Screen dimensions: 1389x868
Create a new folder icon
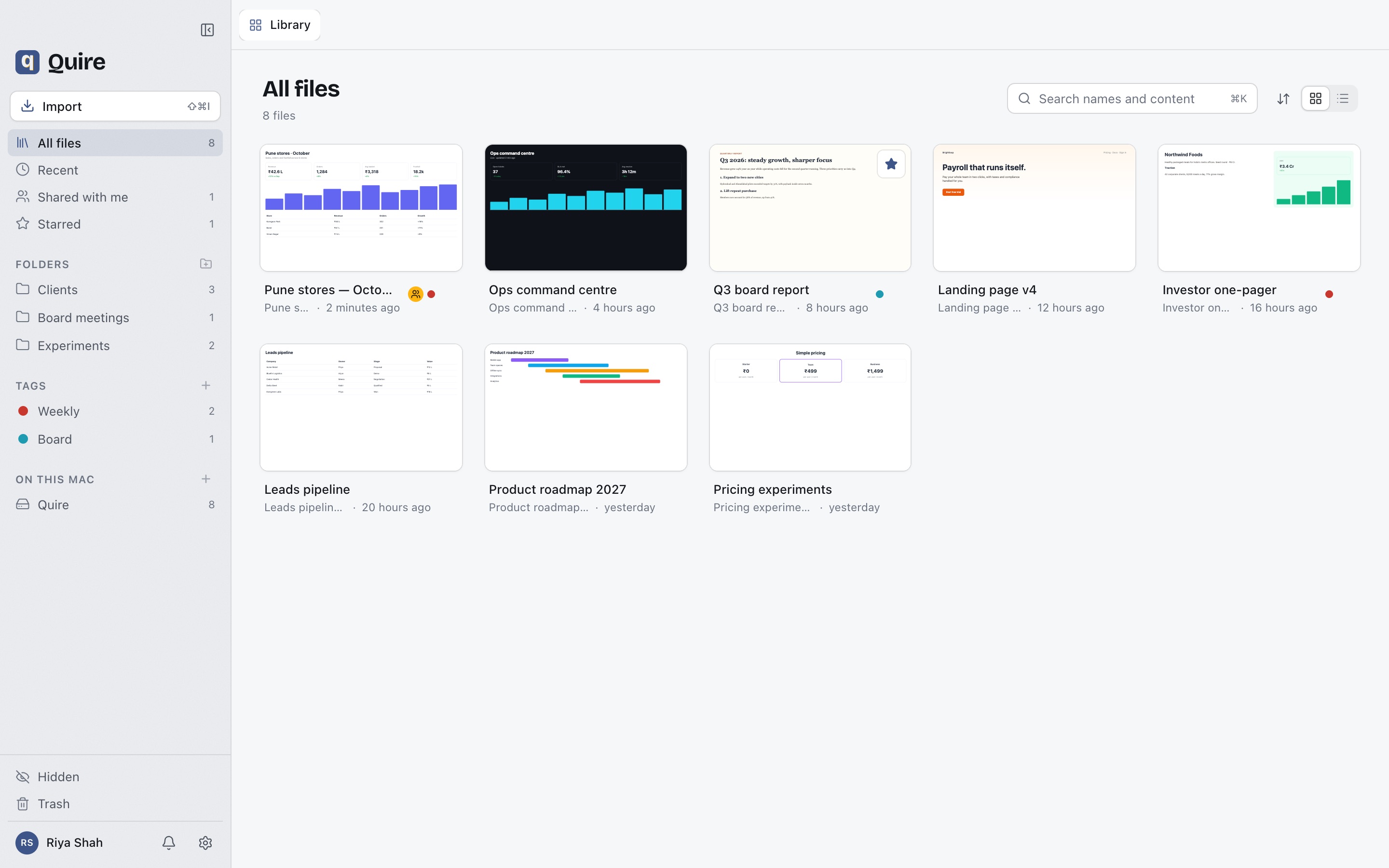[206, 264]
